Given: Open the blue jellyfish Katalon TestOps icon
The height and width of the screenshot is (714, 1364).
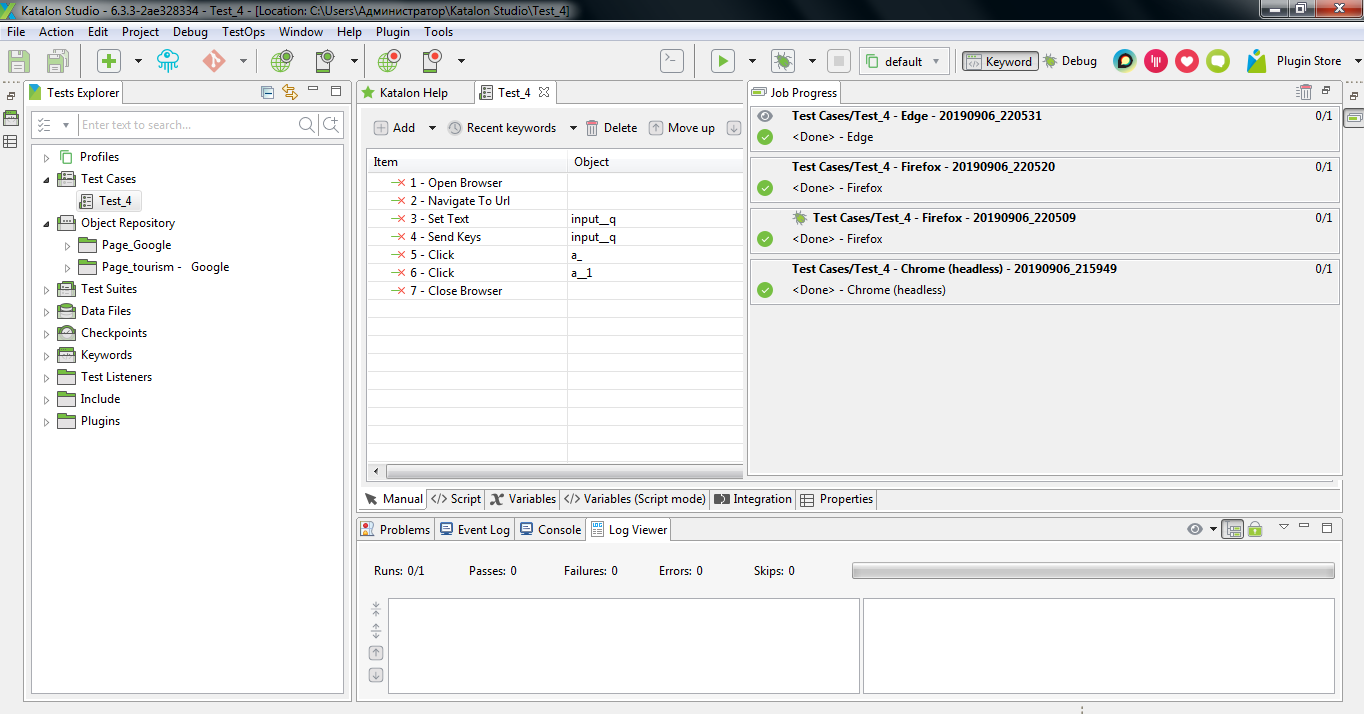Looking at the screenshot, I should click(169, 61).
